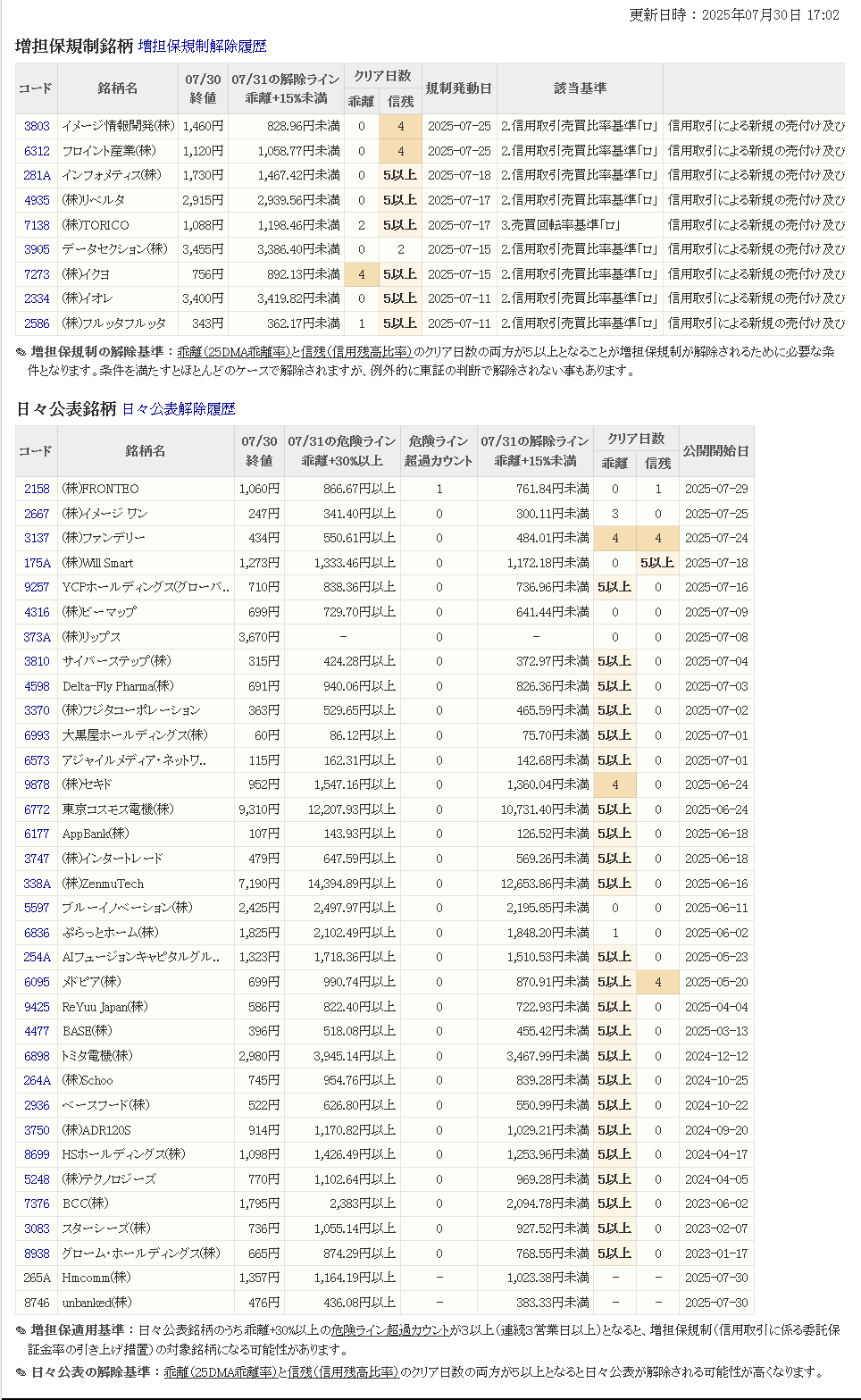Open stock code 6993 link
Viewport: 861px width, 1400px height.
pos(37,735)
